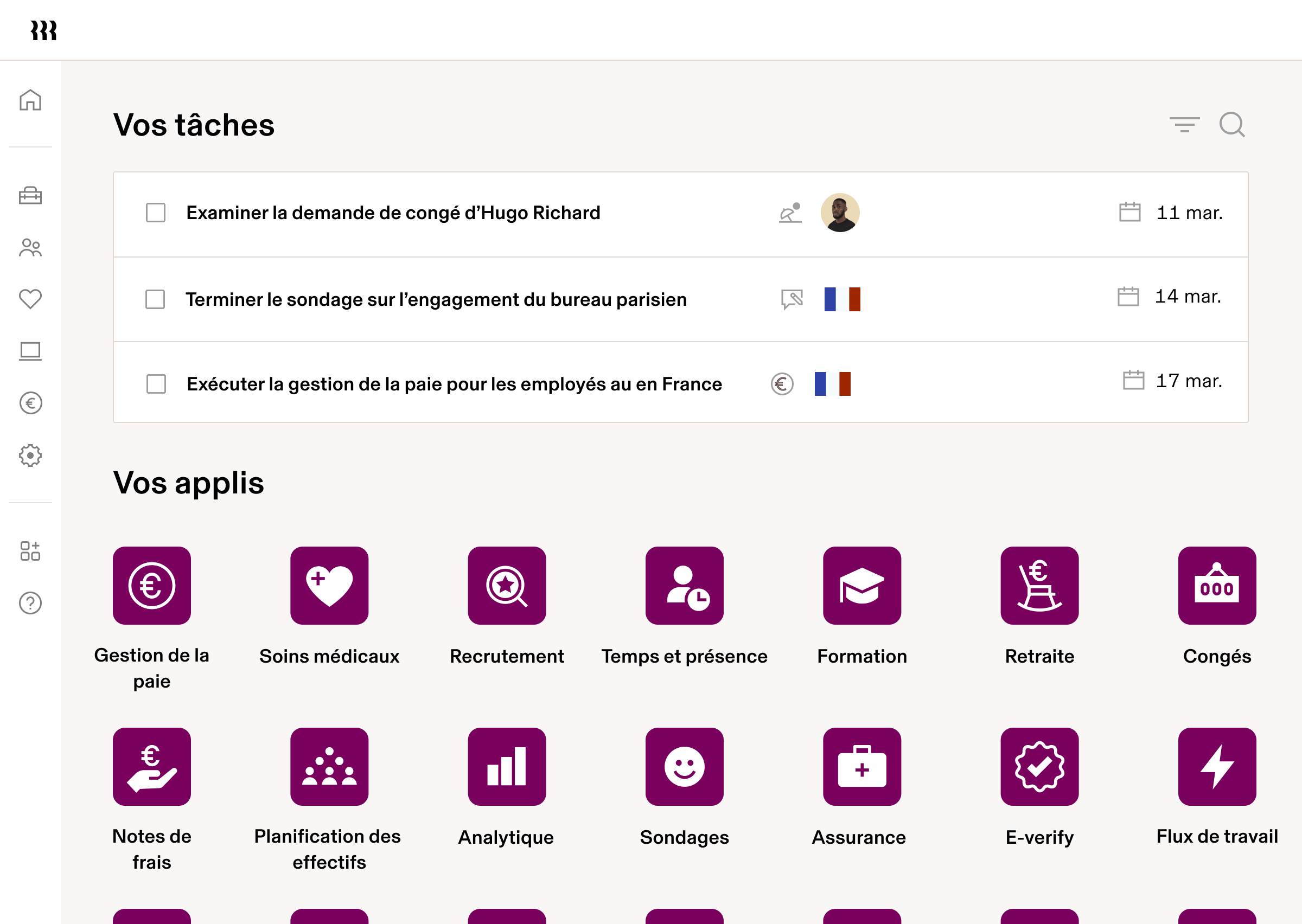Image resolution: width=1302 pixels, height=924 pixels.
Task: Click Hugo Richard's profile avatar
Action: 839,213
